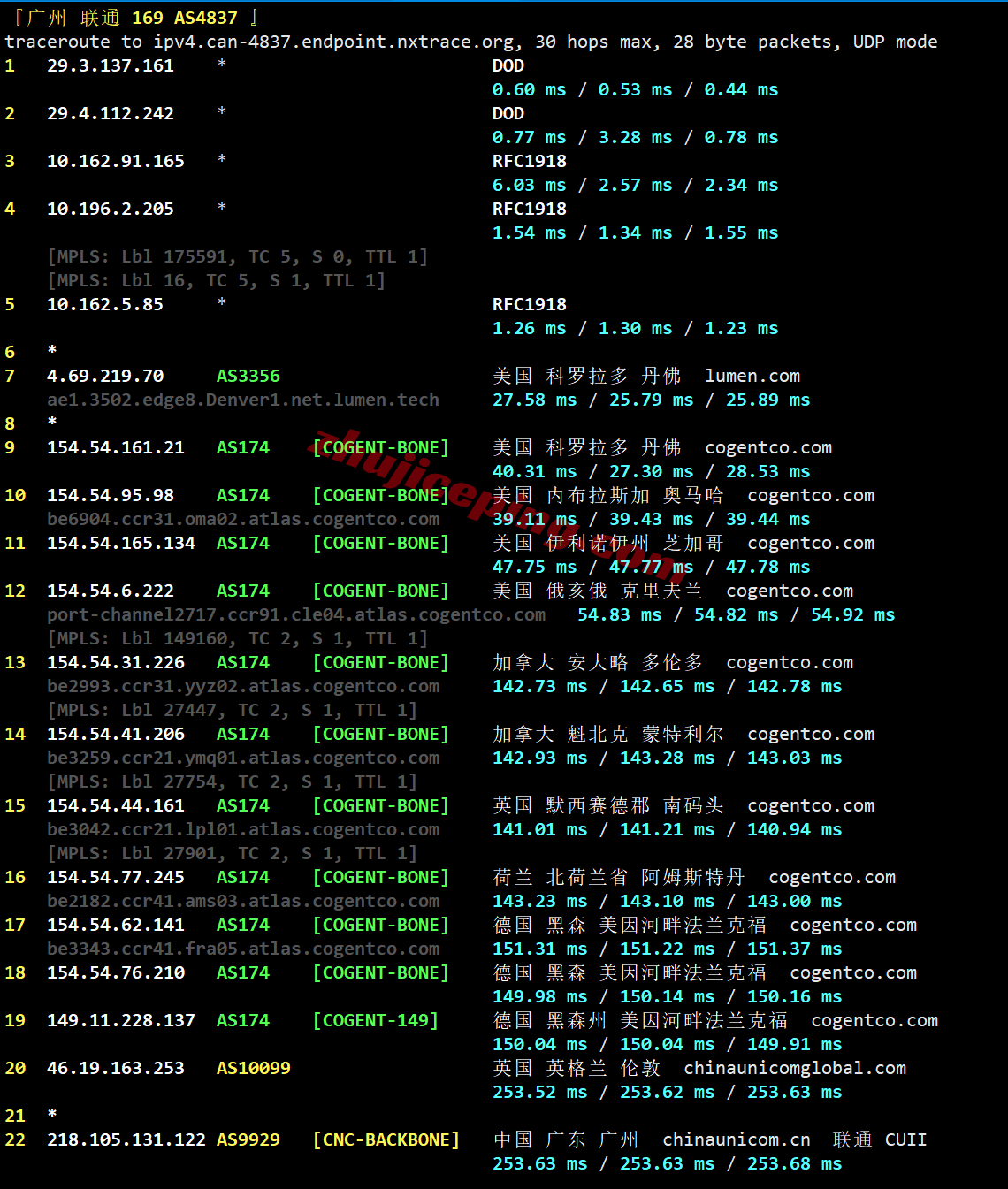Screen dimensions: 1008x1189
Task: Click the chinaunicomglobal.com domain text
Action: 795,1068
